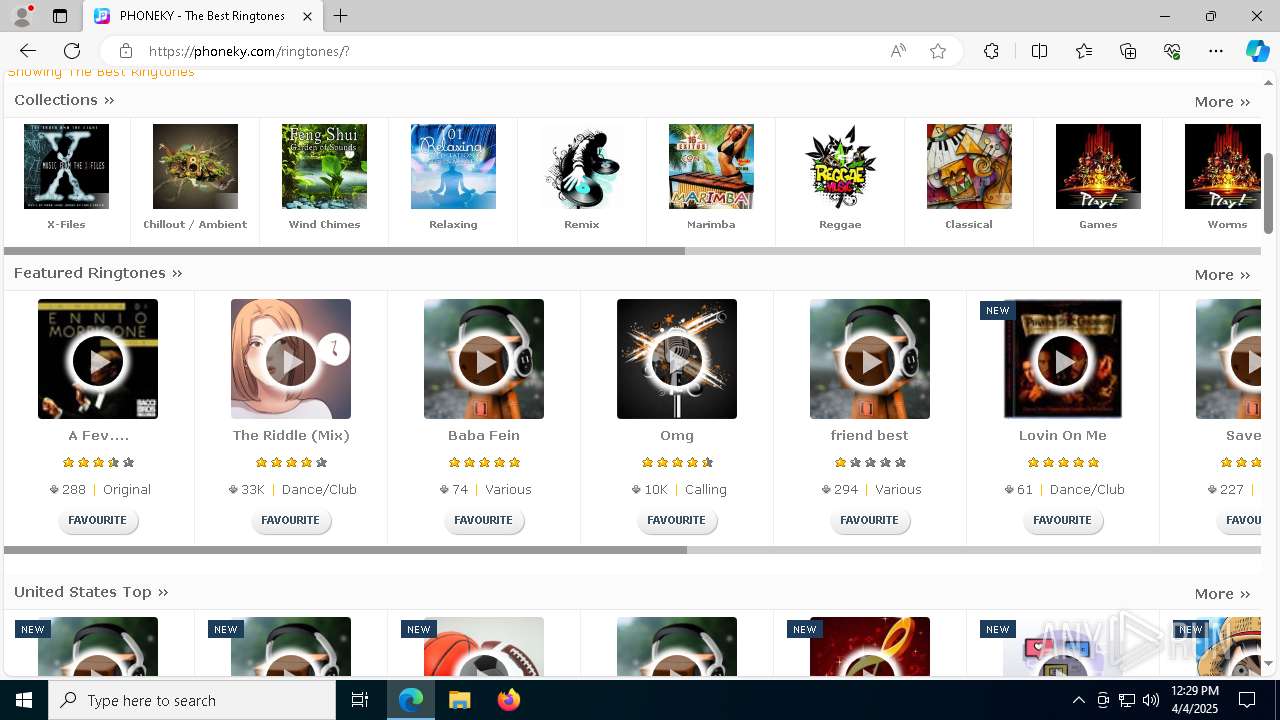Open the browser profile icon
The height and width of the screenshot is (720, 1280).
tap(22, 16)
